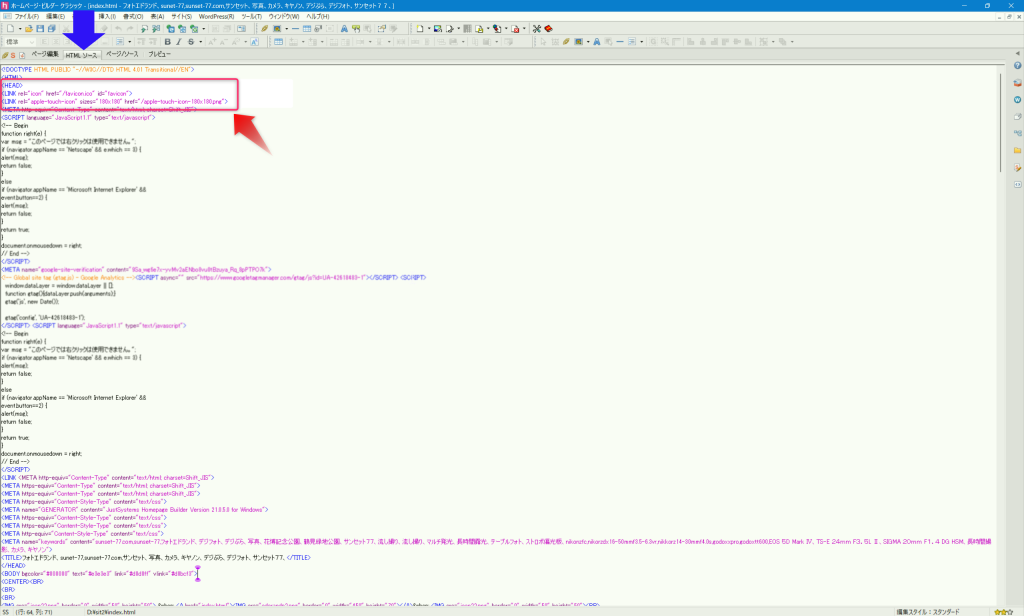Click the </HEAD> closing tag line

point(13,566)
